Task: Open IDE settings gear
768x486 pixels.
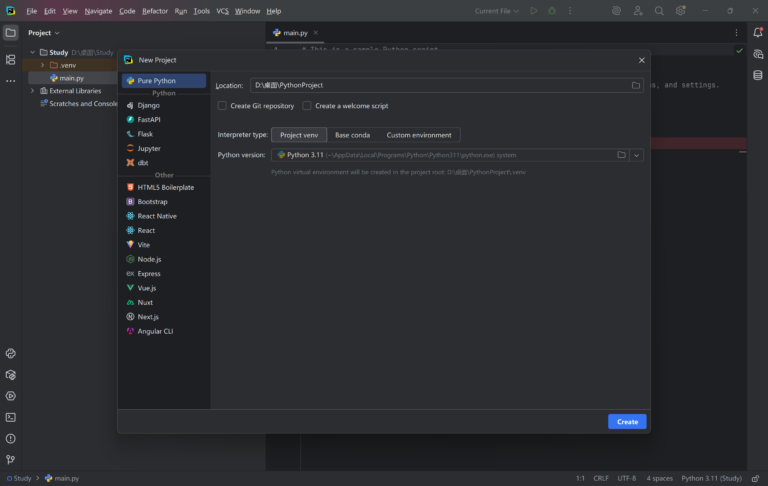Action: point(680,11)
